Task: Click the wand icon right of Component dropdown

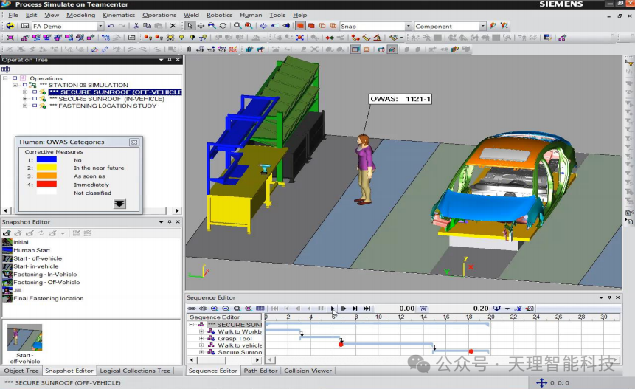Action: point(493,26)
